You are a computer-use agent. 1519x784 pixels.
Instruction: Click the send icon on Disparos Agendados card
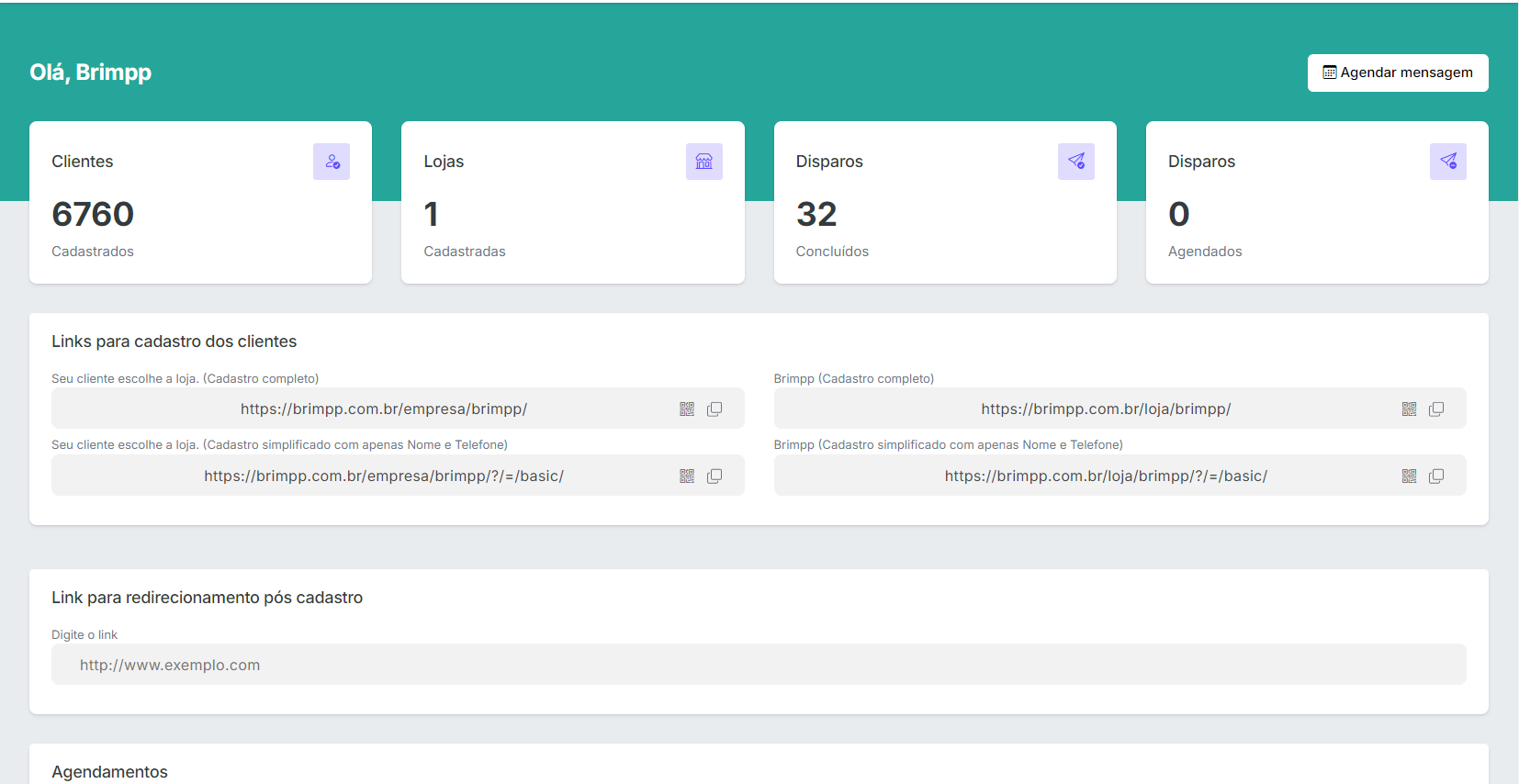[x=1447, y=162]
